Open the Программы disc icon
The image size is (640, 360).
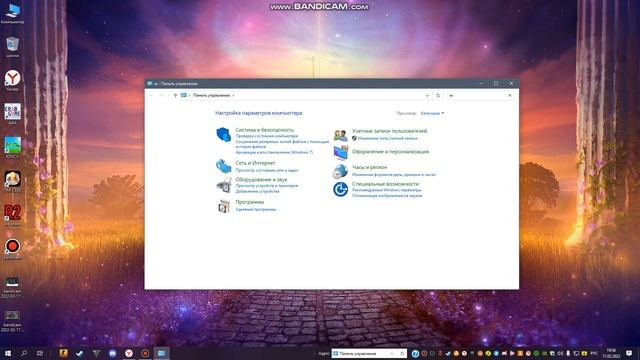pos(223,206)
